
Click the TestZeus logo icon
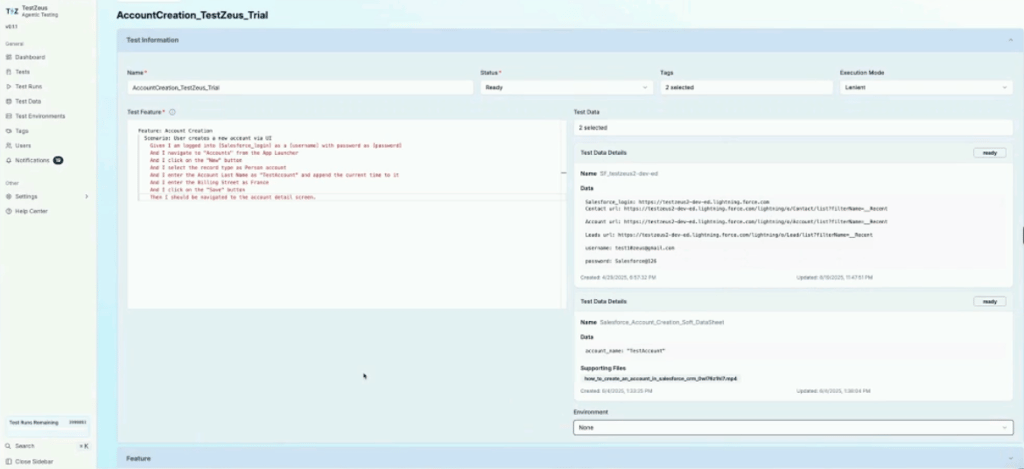click(x=12, y=11)
